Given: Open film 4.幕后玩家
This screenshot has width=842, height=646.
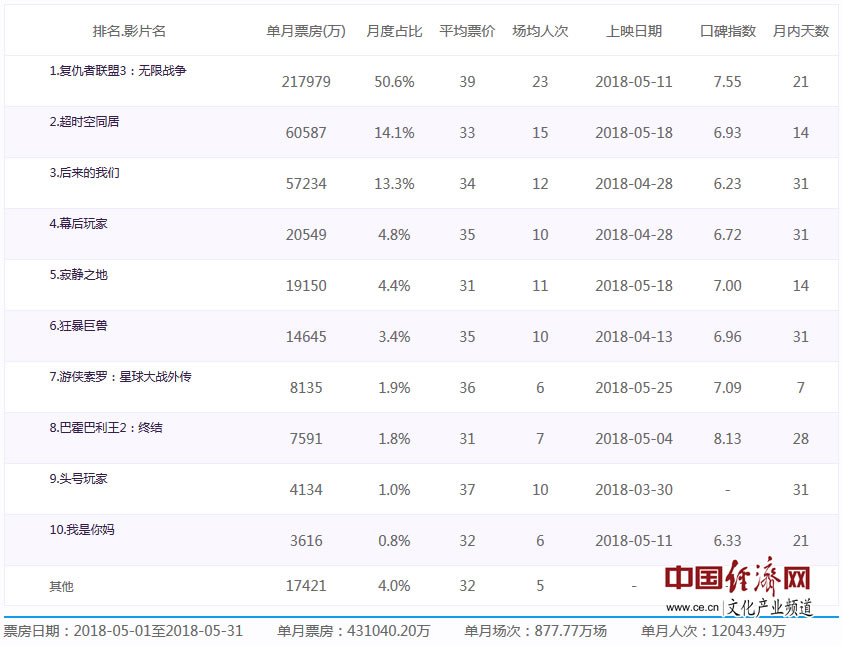Looking at the screenshot, I should click(x=78, y=223).
